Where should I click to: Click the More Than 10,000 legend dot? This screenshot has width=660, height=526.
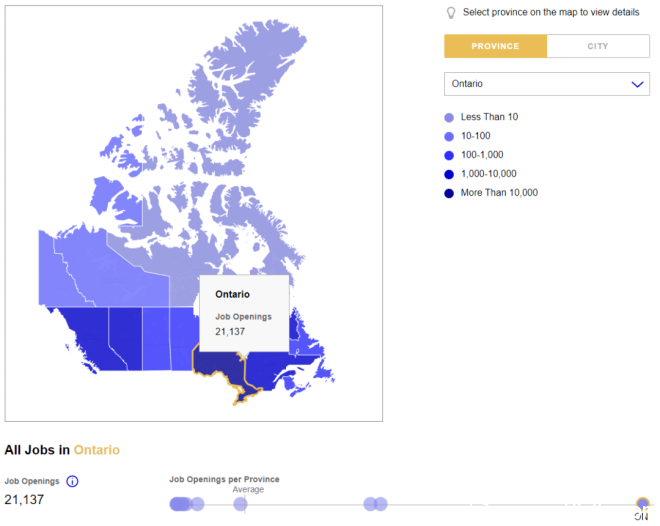coord(449,193)
